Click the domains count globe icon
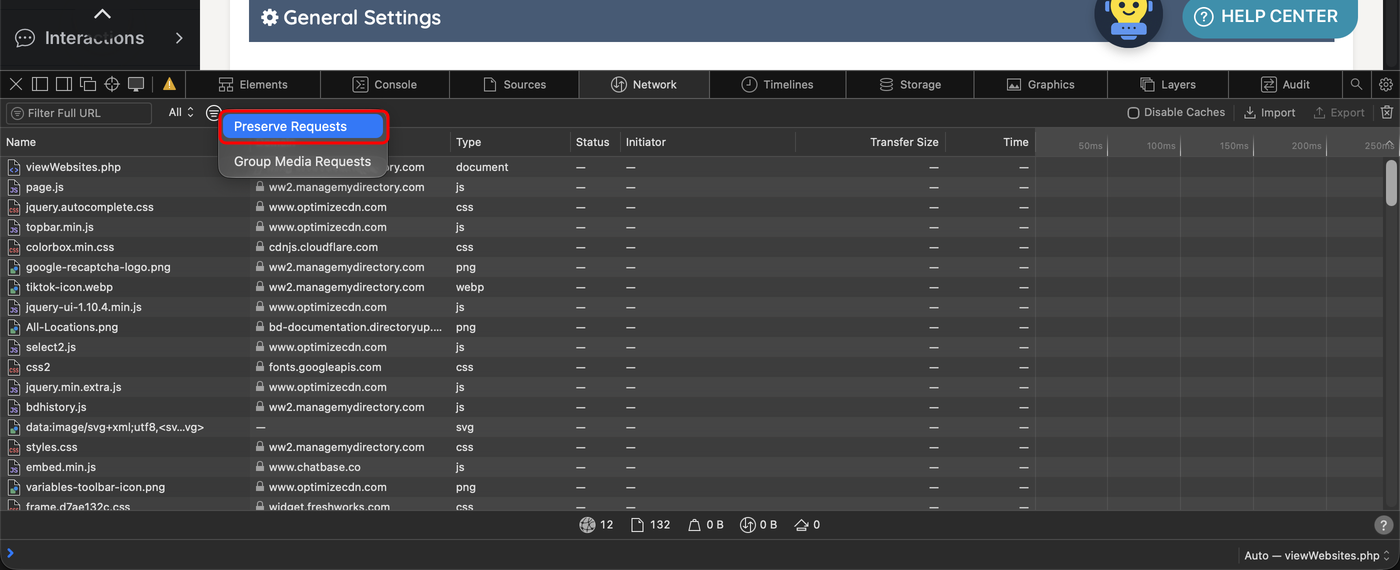Viewport: 1400px width, 570px height. [x=587, y=525]
